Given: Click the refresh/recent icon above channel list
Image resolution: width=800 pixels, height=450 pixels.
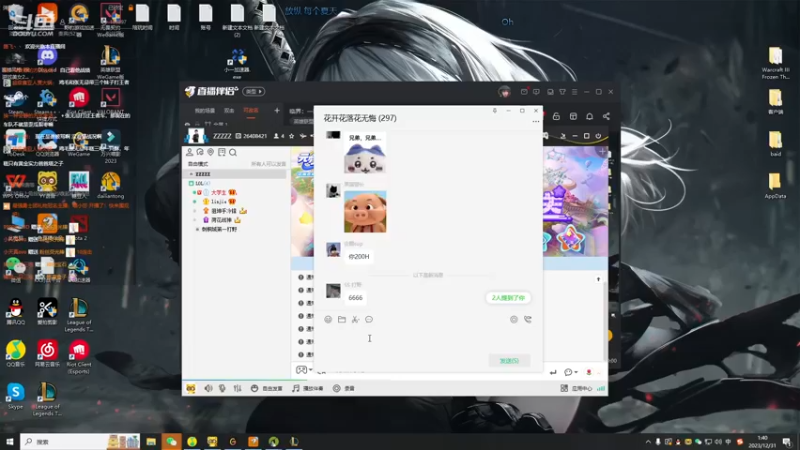Looking at the screenshot, I should (x=200, y=152).
